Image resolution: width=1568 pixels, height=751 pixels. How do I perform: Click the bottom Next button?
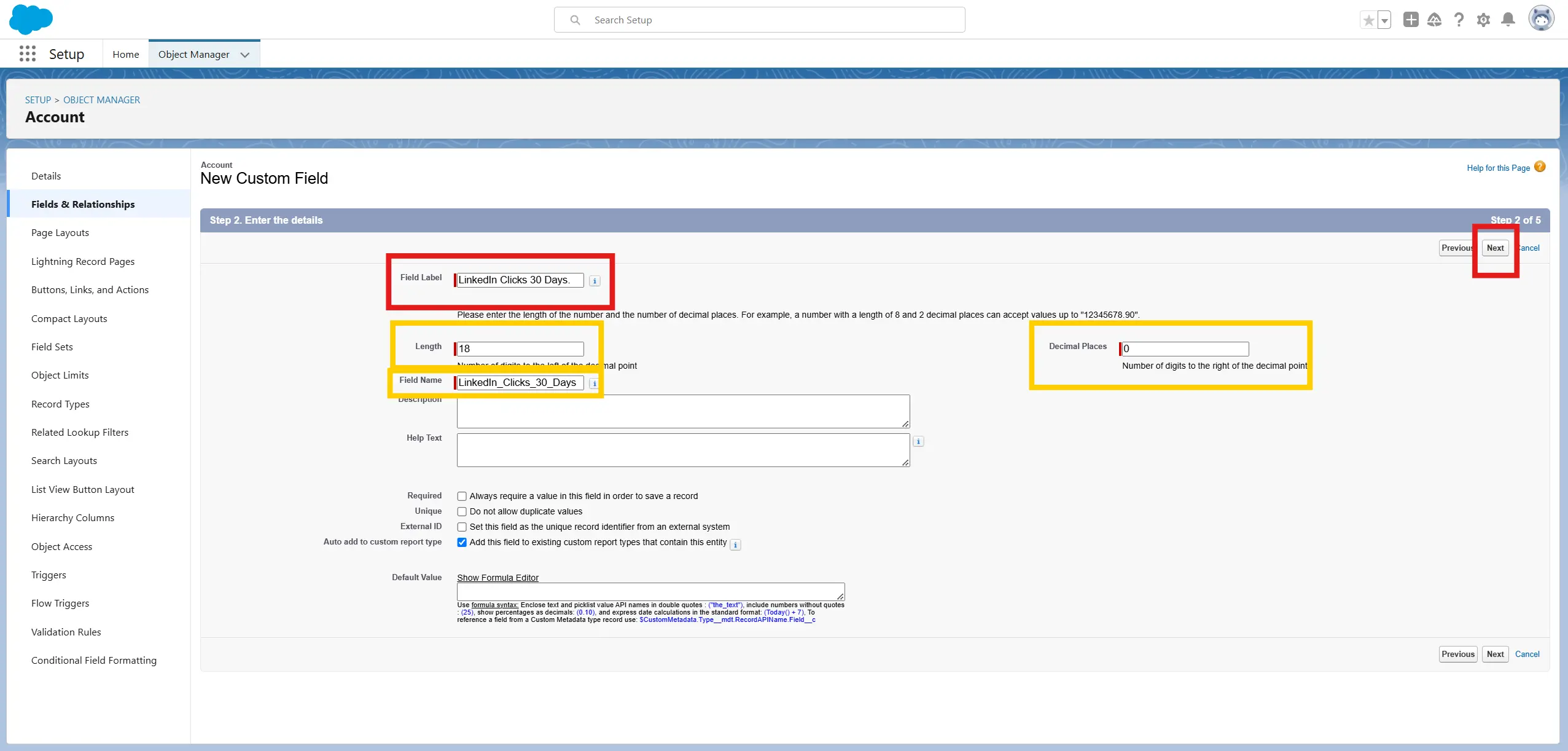tap(1495, 654)
